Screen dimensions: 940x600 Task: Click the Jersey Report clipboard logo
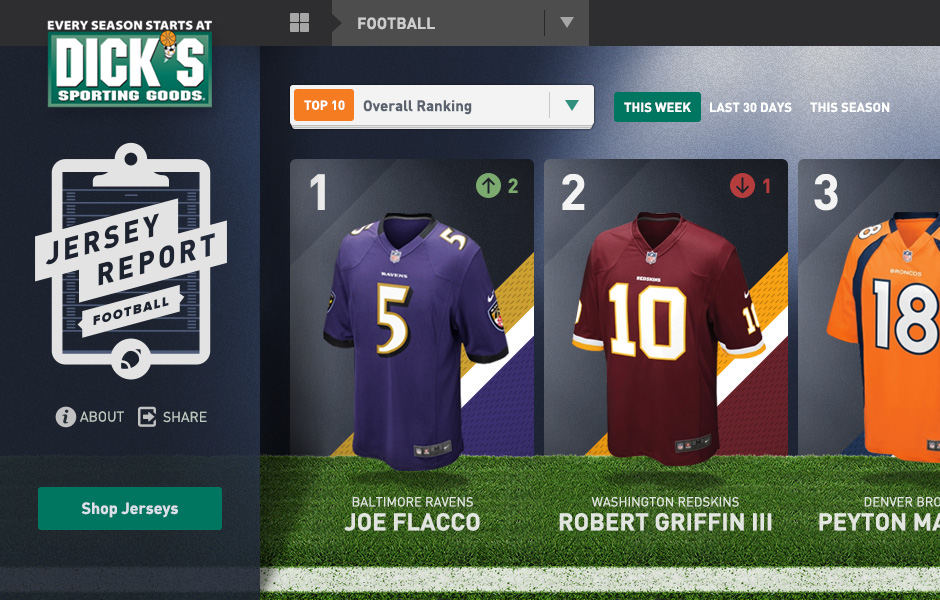[131, 261]
